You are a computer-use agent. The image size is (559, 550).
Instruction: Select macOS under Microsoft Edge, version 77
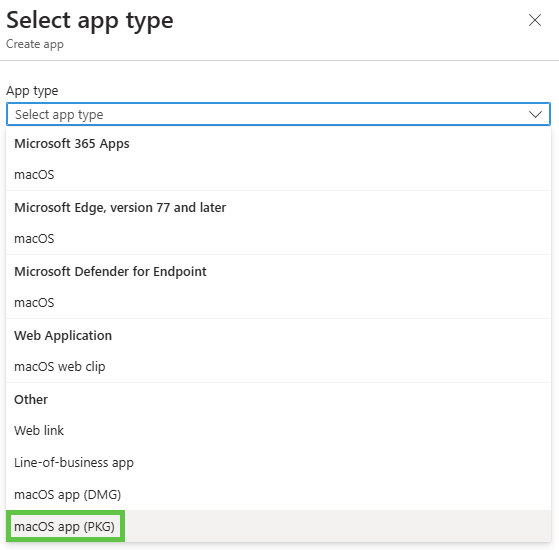pyautogui.click(x=278, y=238)
